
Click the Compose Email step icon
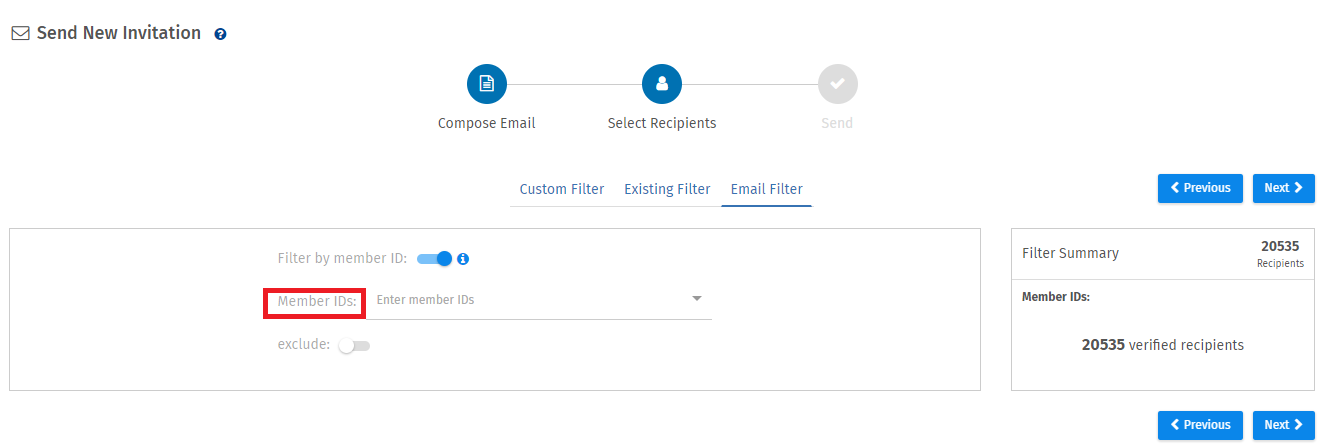487,84
